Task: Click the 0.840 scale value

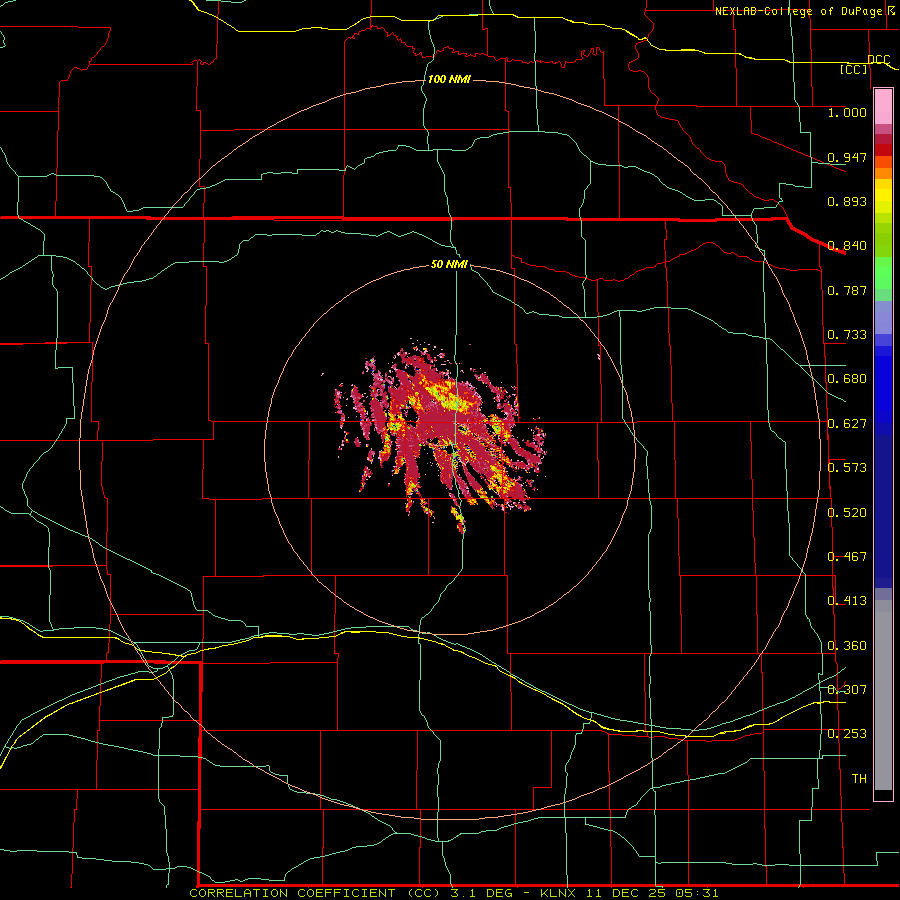Action: [x=847, y=246]
